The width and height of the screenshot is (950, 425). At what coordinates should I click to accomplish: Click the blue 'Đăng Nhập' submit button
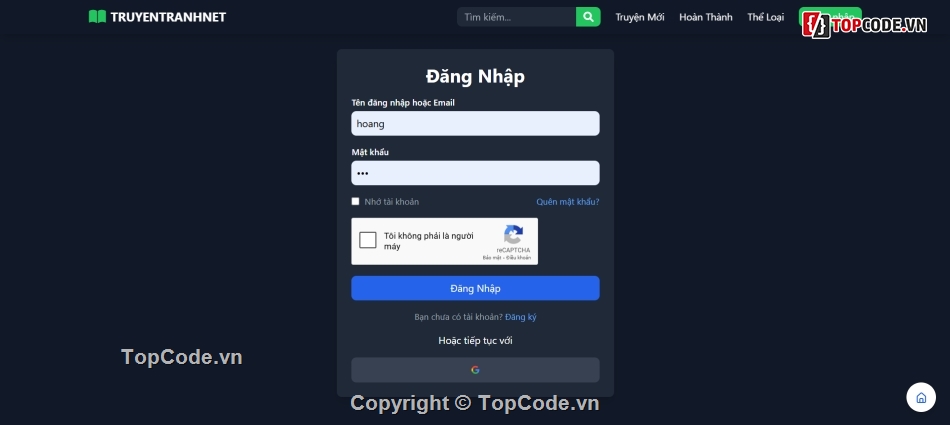click(x=475, y=288)
